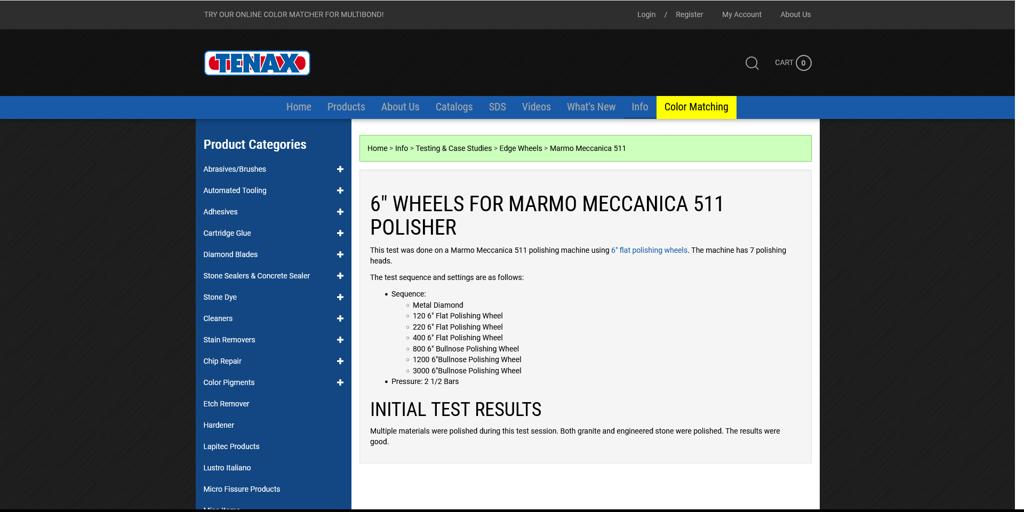Expand the Diamond Blades category

[340, 255]
